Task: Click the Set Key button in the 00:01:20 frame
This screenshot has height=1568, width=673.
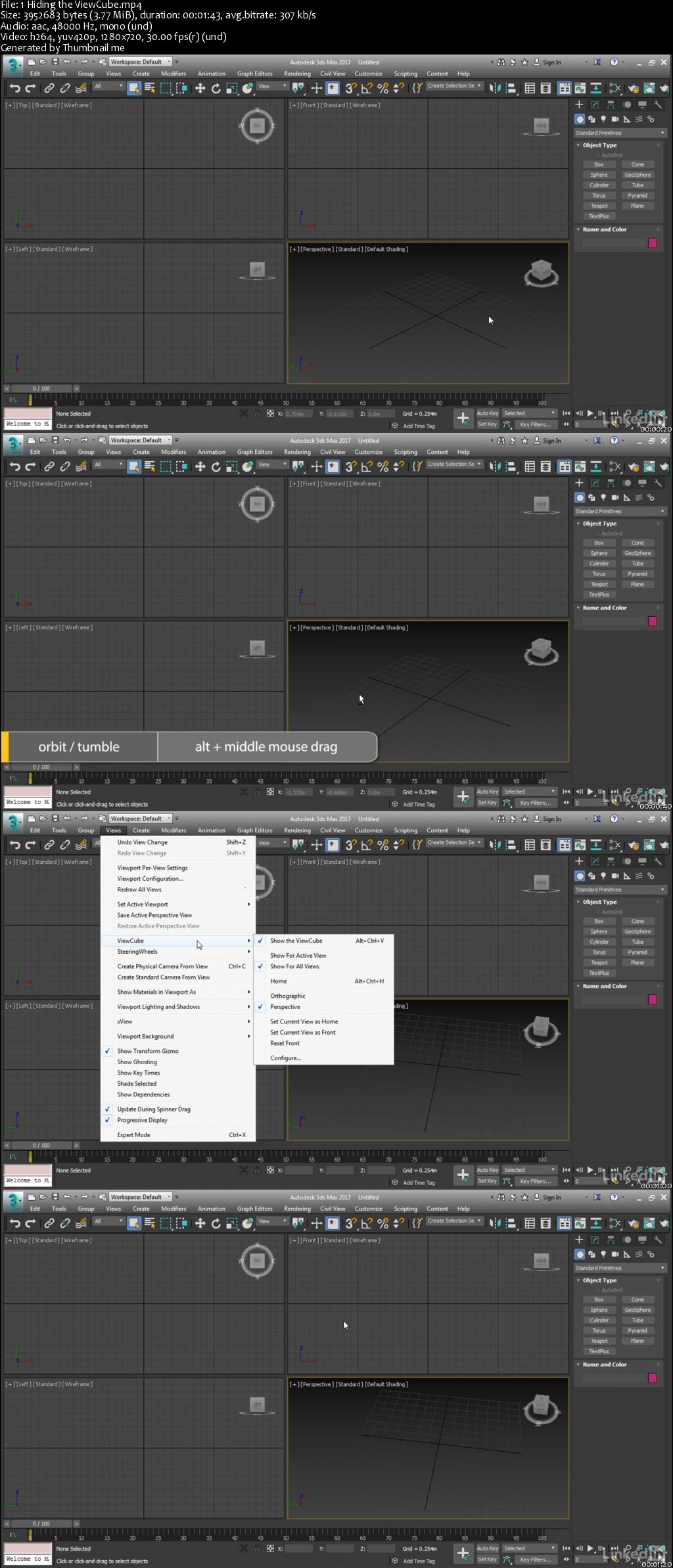Action: click(488, 1559)
